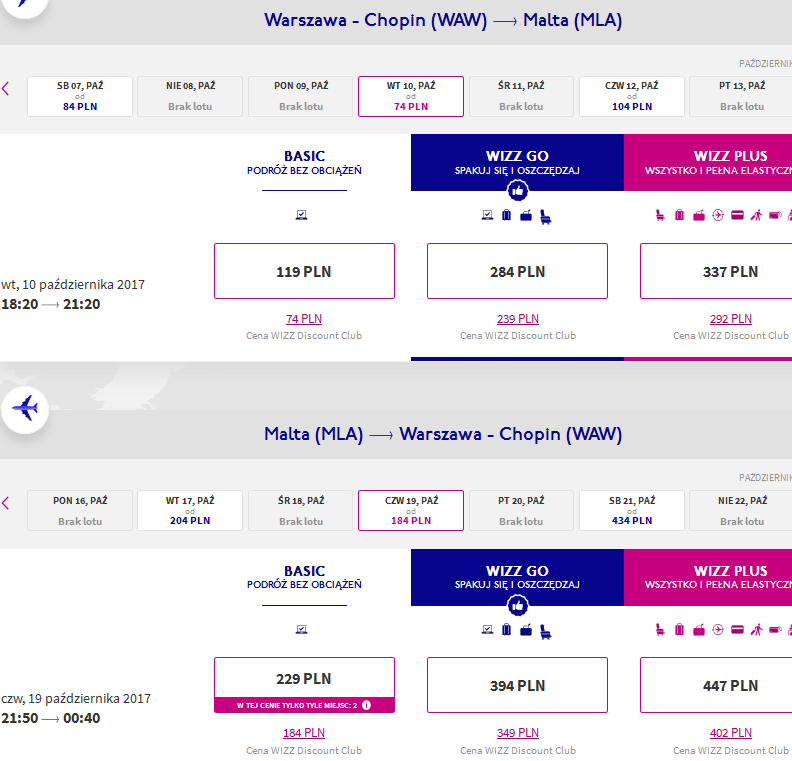This screenshot has width=792, height=761.
Task: Click seat selection icon under outbound WIZZ GO
Action: coord(546,217)
